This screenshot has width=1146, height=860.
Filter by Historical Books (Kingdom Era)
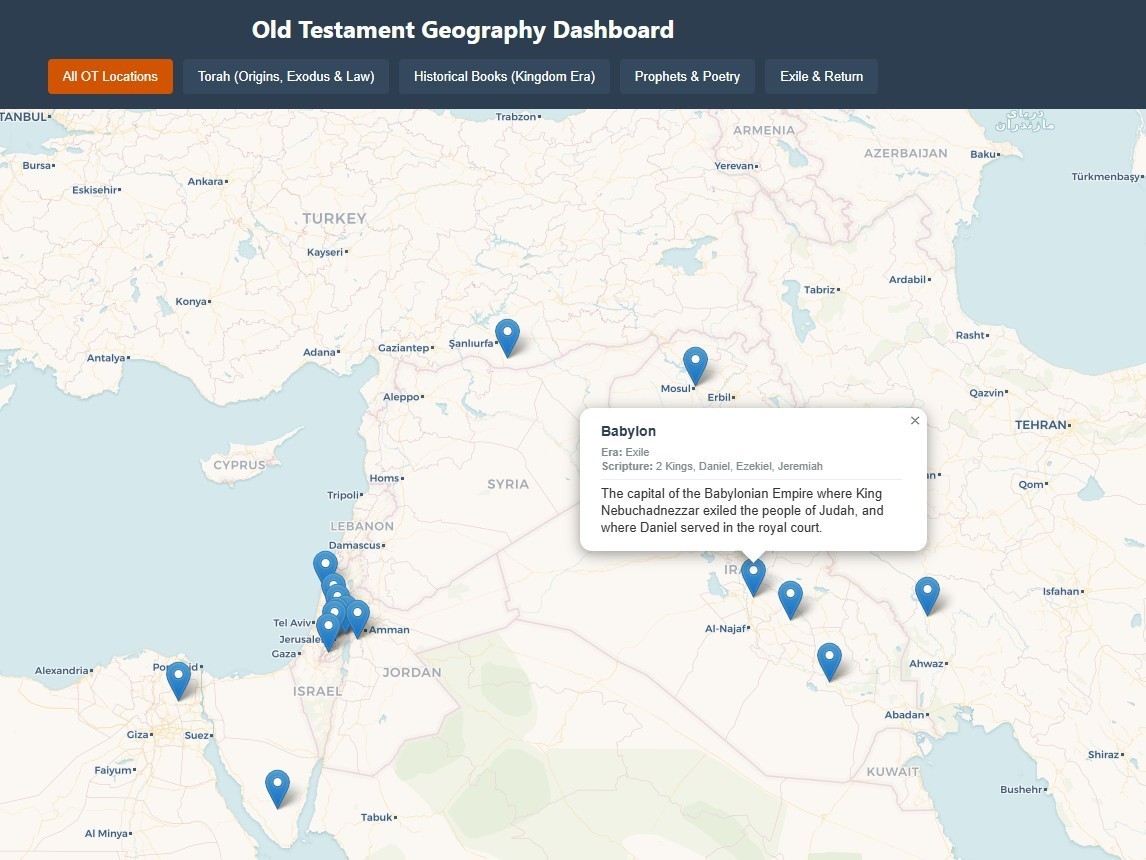coord(504,77)
